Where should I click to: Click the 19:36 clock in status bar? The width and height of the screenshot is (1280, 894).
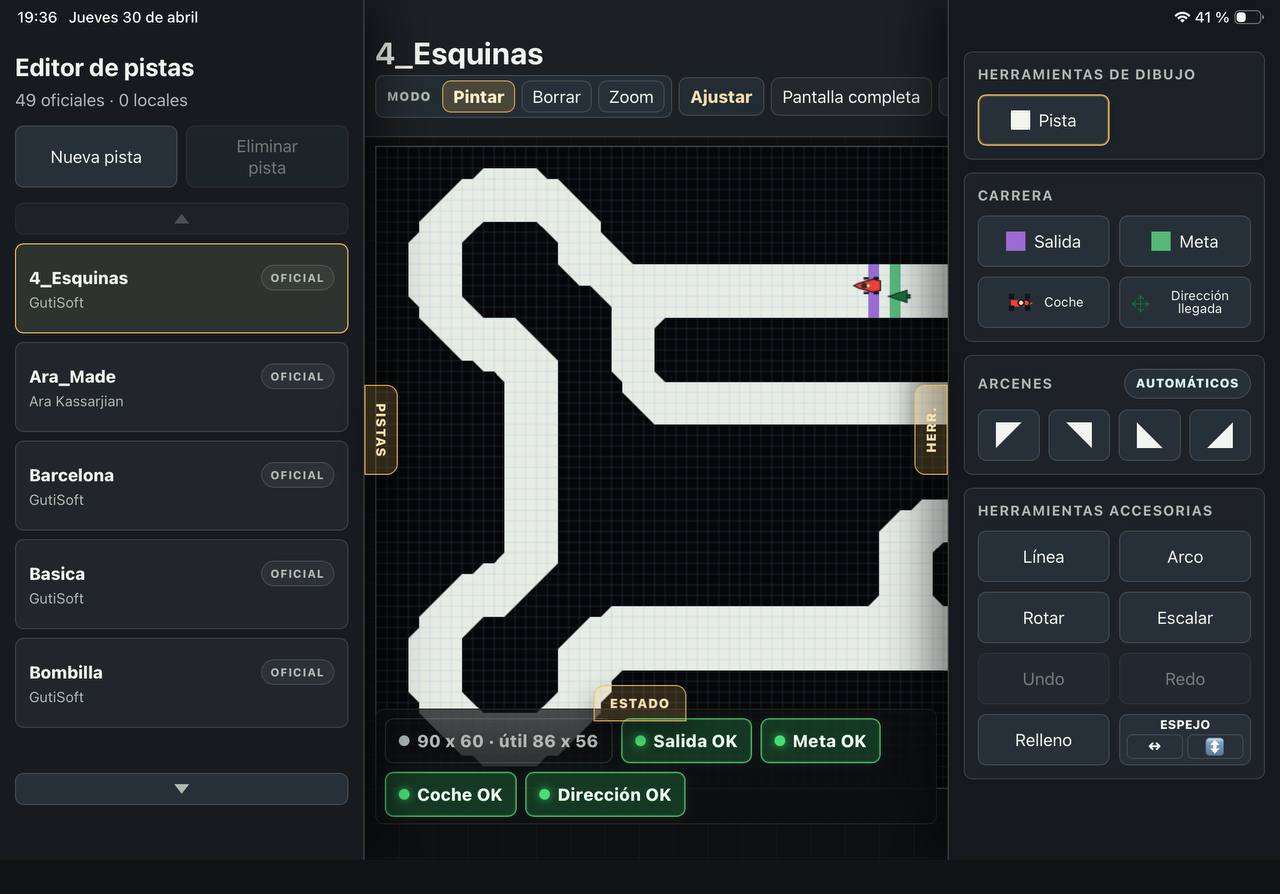[37, 17]
